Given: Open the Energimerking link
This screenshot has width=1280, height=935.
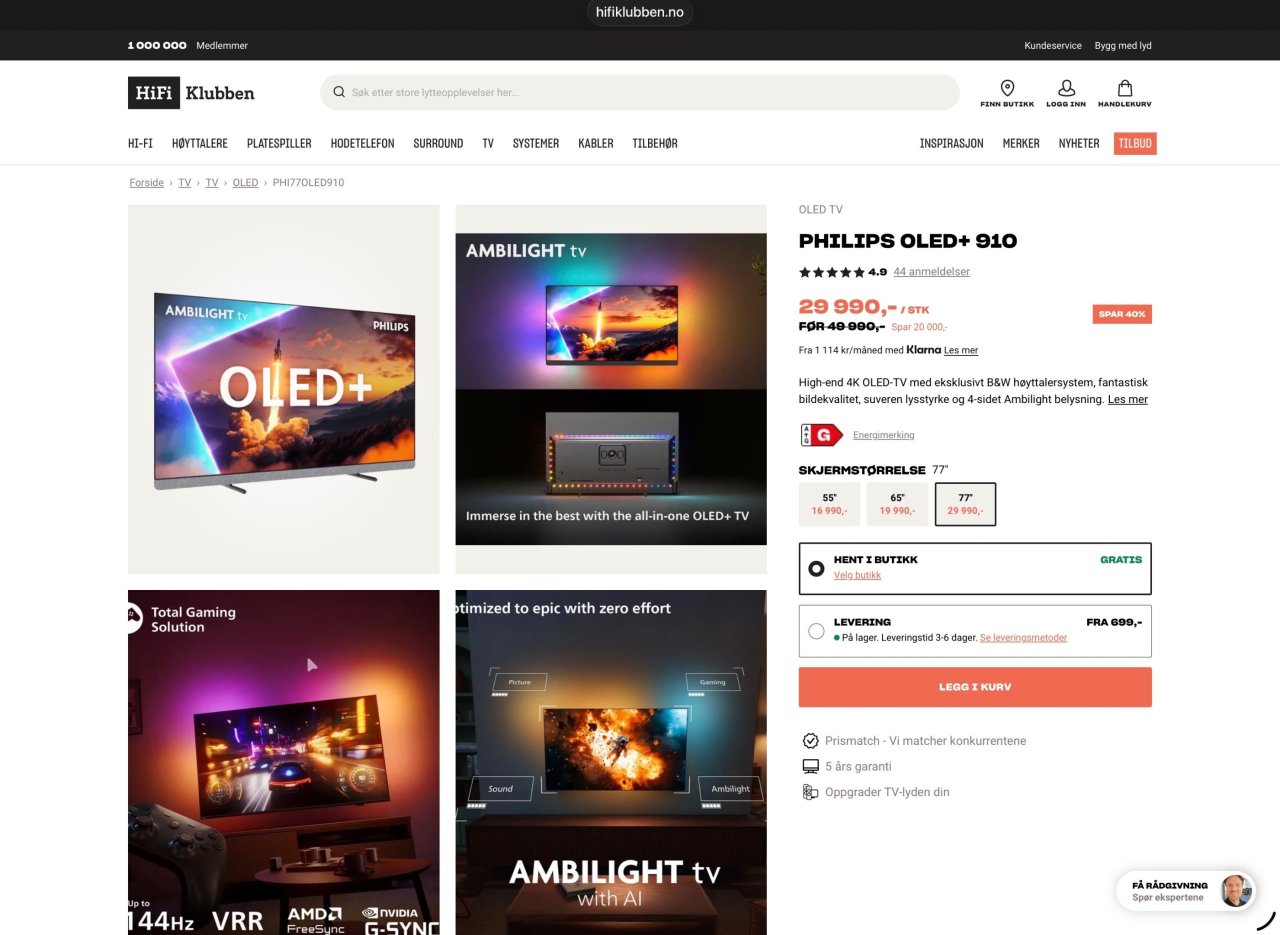Looking at the screenshot, I should 884,435.
